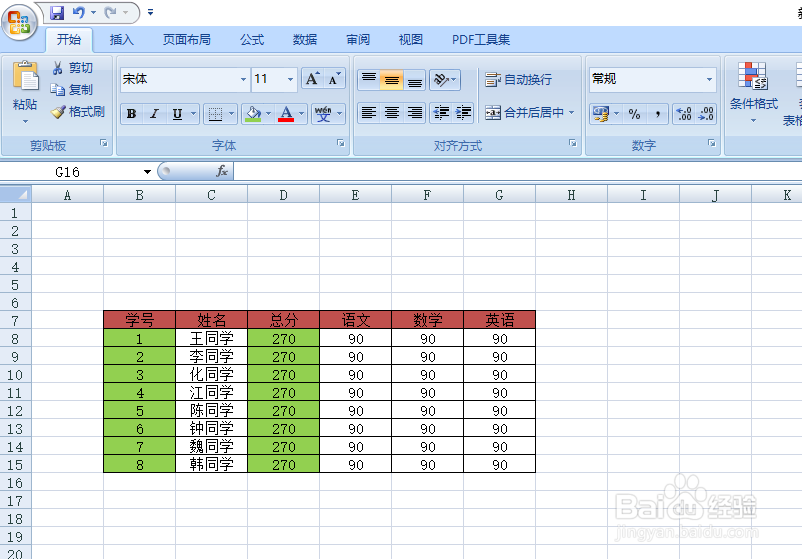Click 复制 copy
Viewport: 802px width, 559px height.
point(73,90)
